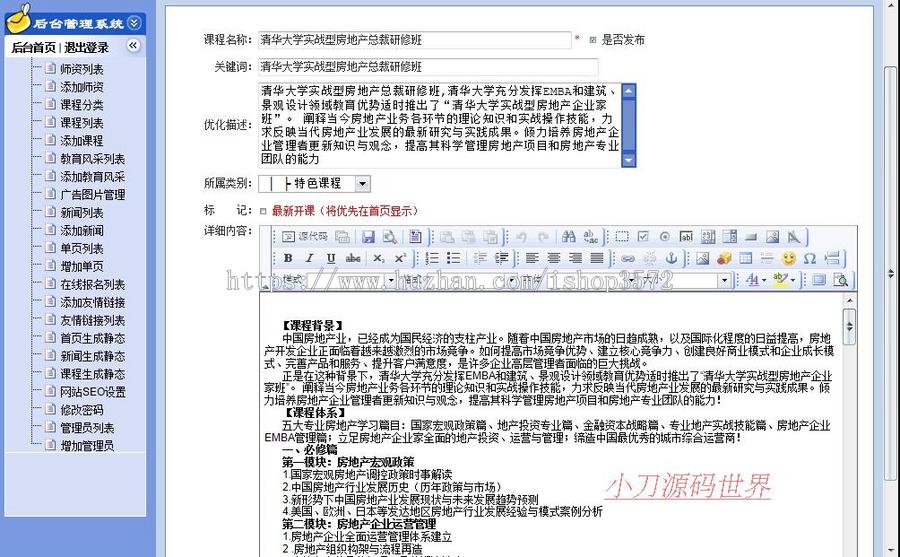Insert a hyperlink with the chain icon
Screen dimensions: 900x557
628,258
